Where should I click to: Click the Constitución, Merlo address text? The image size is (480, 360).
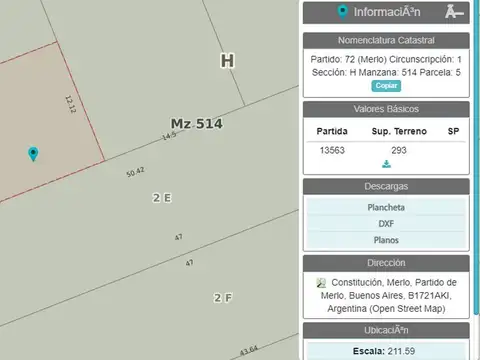point(388,296)
